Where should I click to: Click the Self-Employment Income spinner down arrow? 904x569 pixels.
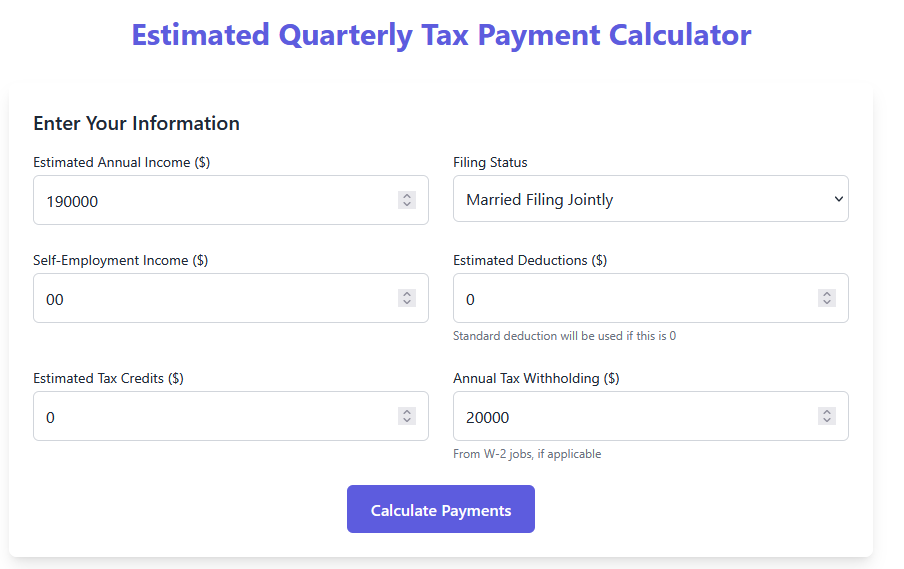[407, 303]
